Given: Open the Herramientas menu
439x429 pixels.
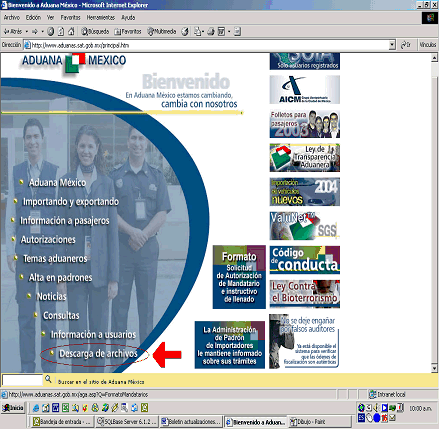Looking at the screenshot, I should pos(101,17).
